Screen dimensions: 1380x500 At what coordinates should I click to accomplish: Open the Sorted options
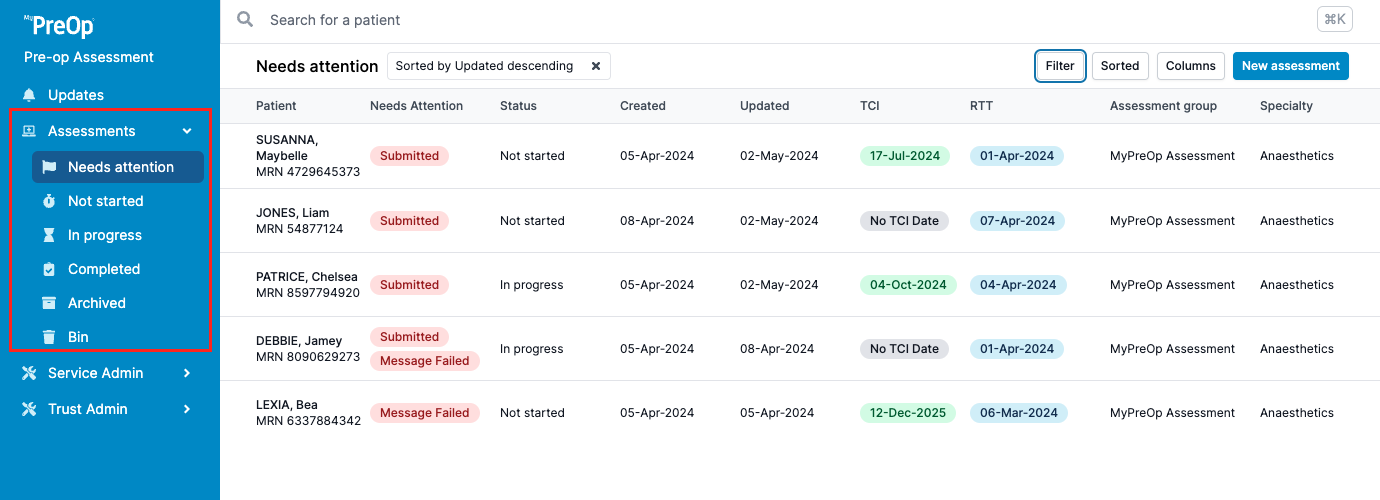pyautogui.click(x=1120, y=66)
